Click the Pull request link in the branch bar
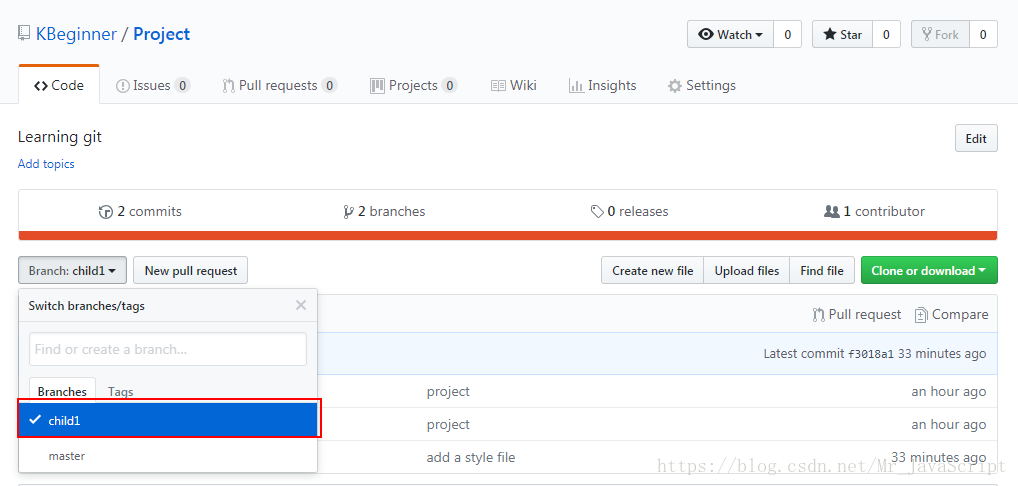Viewport: 1018px width, 486px height. click(857, 315)
